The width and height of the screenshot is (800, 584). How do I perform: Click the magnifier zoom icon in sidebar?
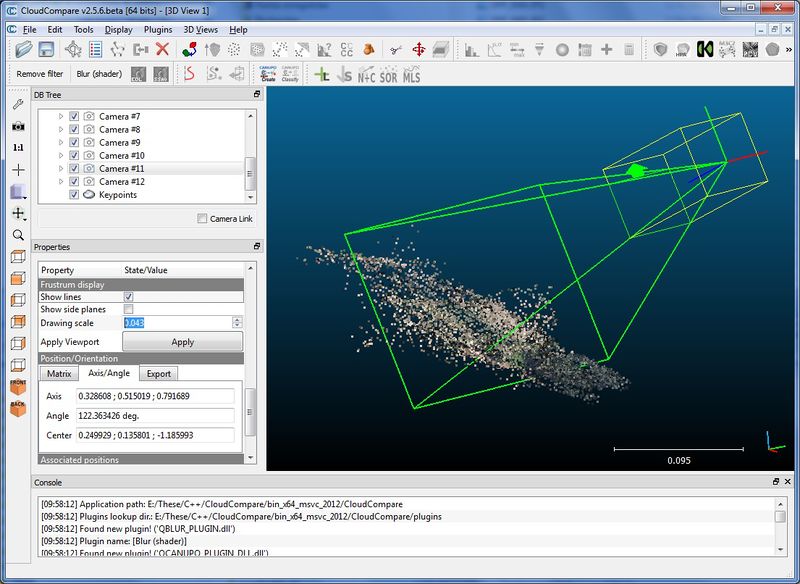pyautogui.click(x=18, y=235)
